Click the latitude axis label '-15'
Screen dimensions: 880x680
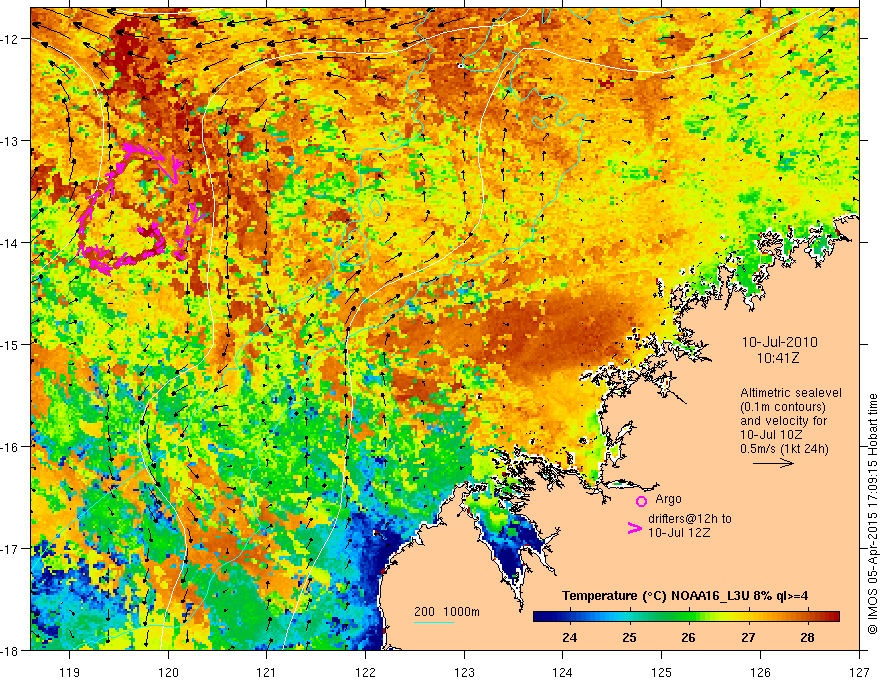pyautogui.click(x=11, y=344)
